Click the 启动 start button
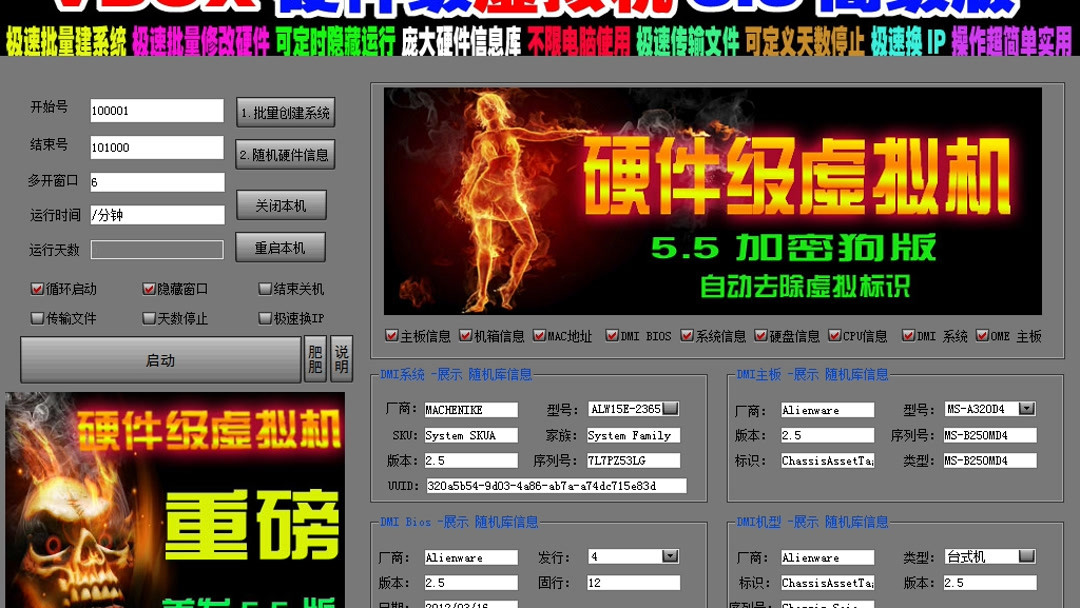The image size is (1080, 608). pyautogui.click(x=160, y=360)
